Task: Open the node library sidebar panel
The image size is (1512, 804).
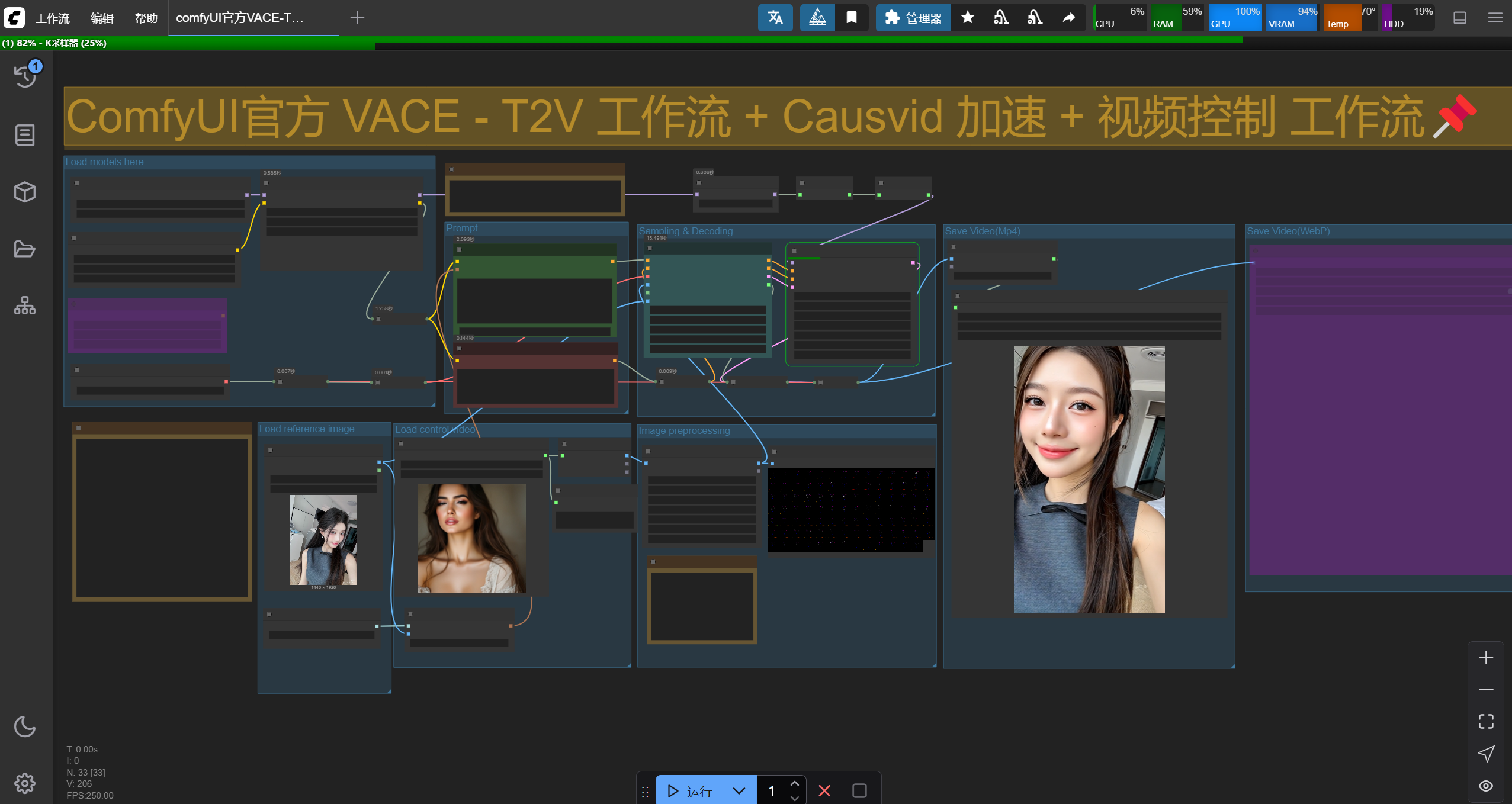Action: [25, 135]
